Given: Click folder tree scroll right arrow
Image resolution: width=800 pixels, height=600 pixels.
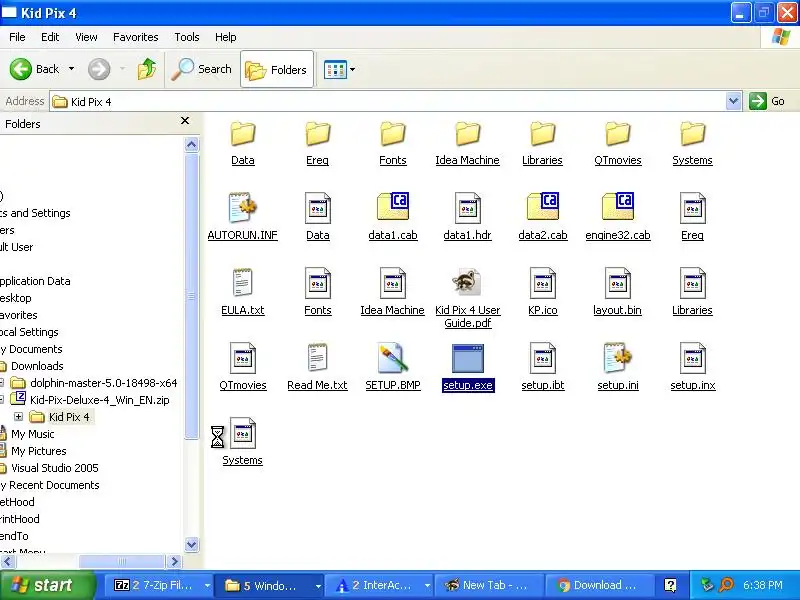Looking at the screenshot, I should point(174,562).
